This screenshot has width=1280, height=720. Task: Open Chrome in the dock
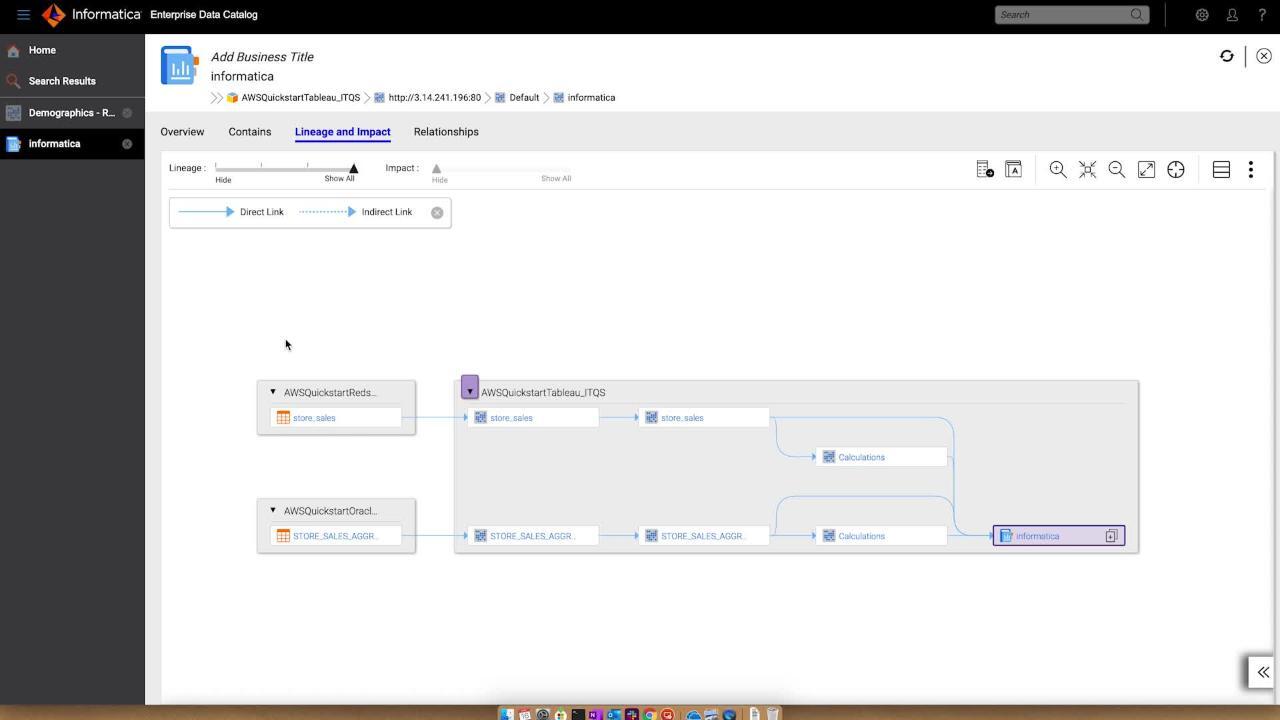pos(650,714)
